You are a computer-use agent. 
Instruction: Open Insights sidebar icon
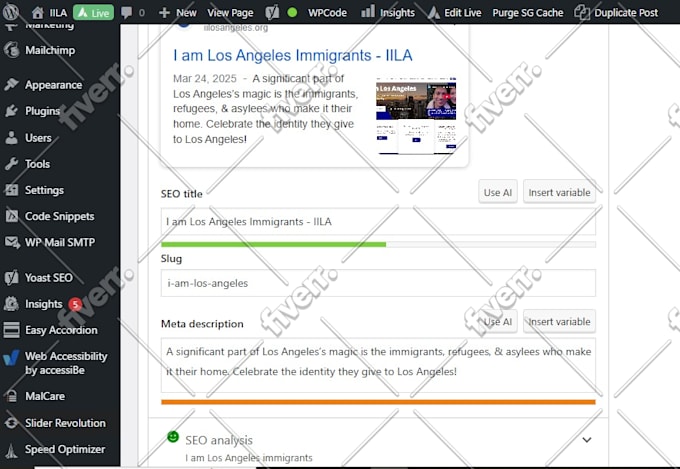[x=12, y=304]
